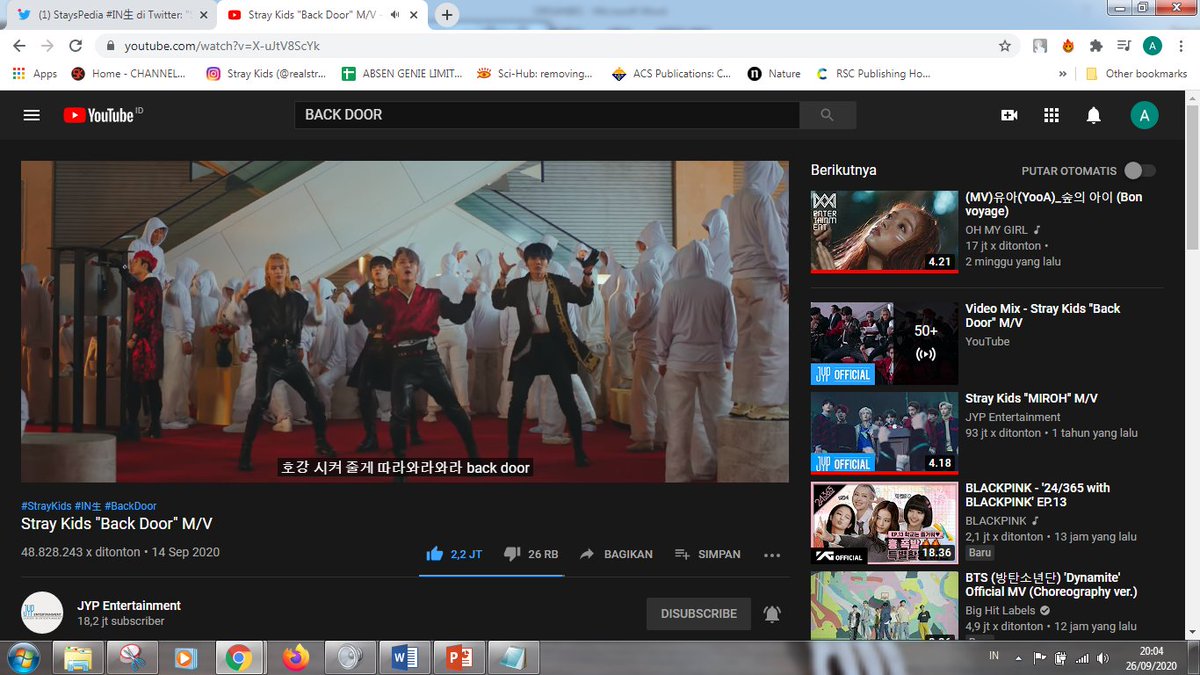Open YooA Bon voyage video thumbnail
The image size is (1200, 675).
(x=885, y=231)
